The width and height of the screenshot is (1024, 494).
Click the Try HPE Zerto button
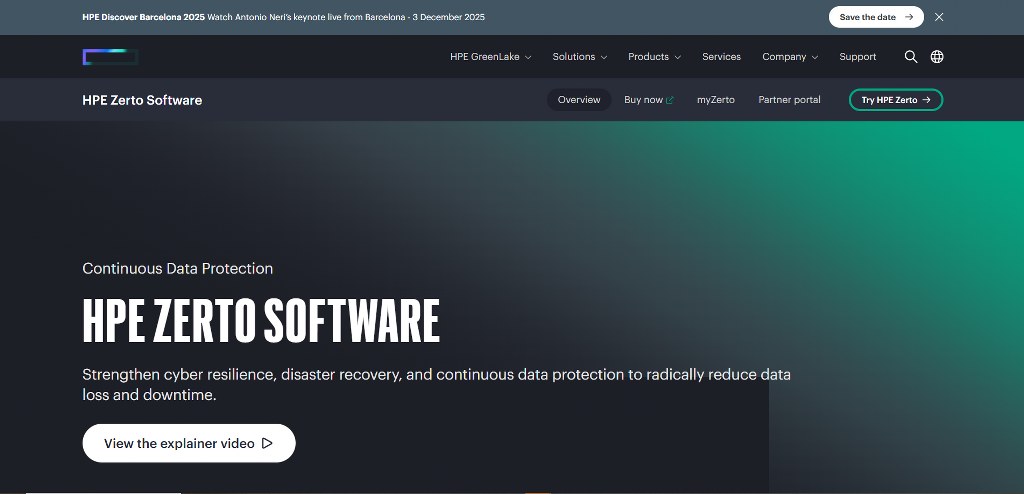tap(895, 100)
